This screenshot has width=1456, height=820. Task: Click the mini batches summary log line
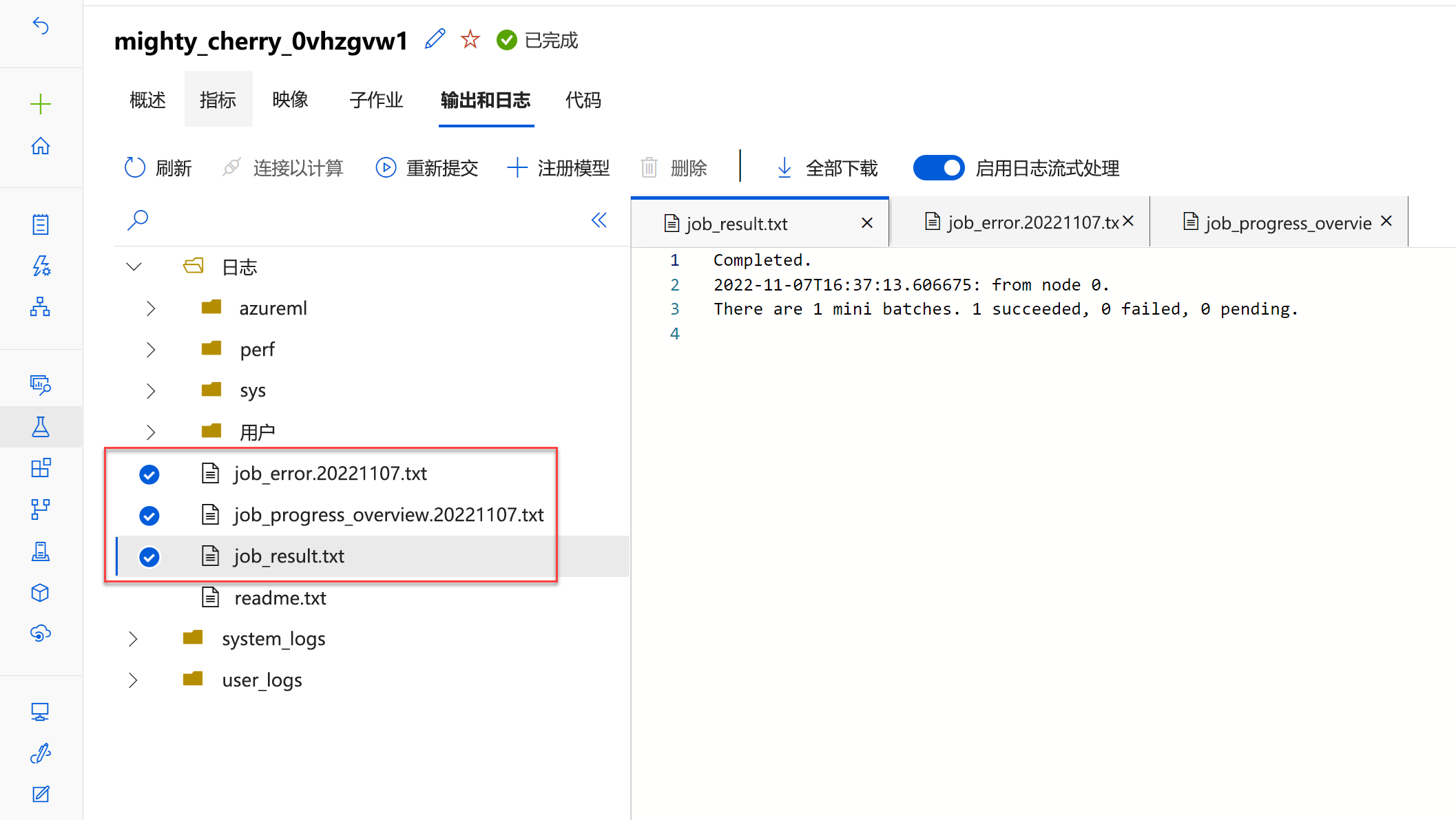tap(1006, 309)
